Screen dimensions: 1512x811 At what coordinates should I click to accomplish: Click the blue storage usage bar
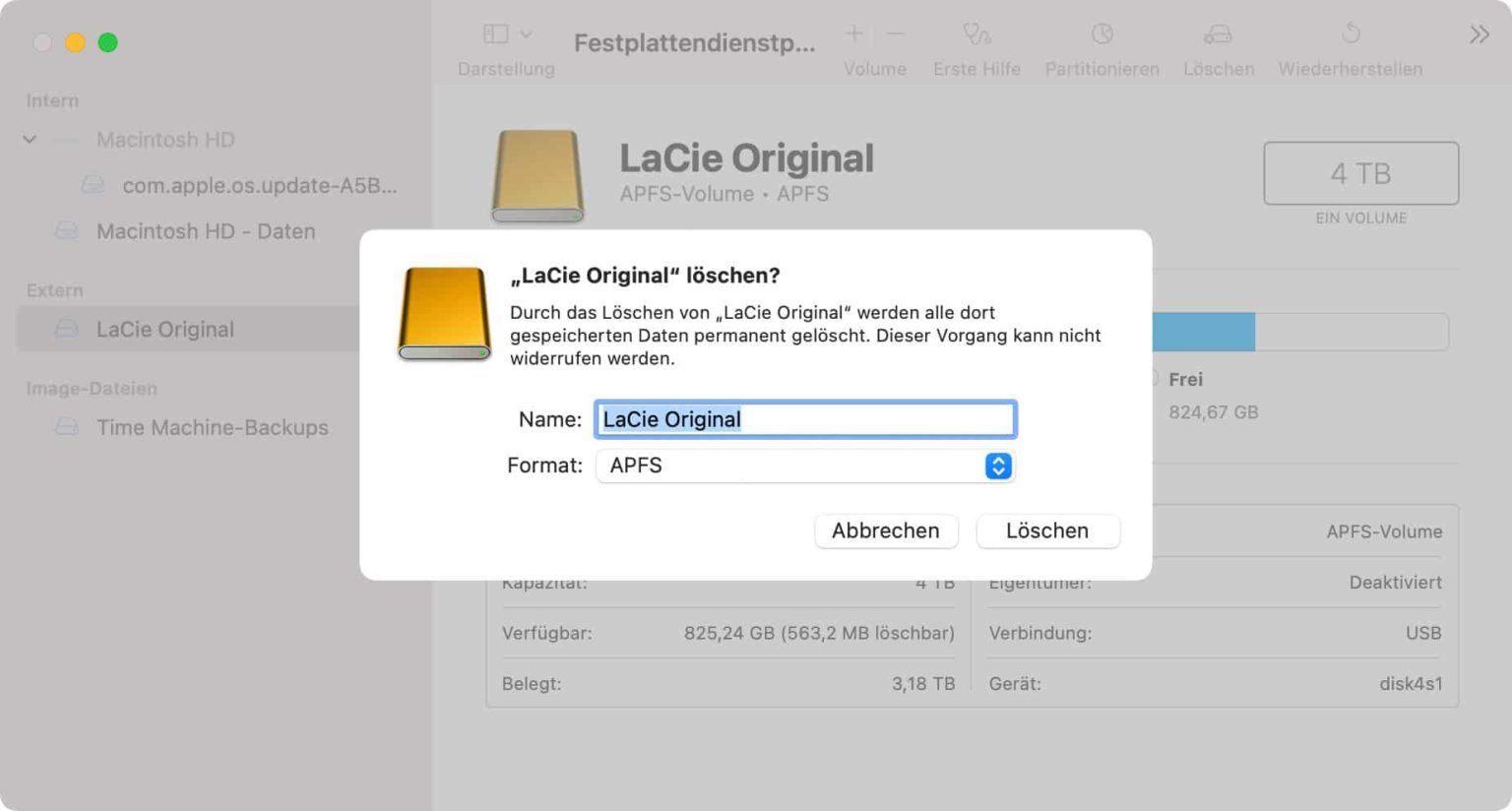point(1203,332)
